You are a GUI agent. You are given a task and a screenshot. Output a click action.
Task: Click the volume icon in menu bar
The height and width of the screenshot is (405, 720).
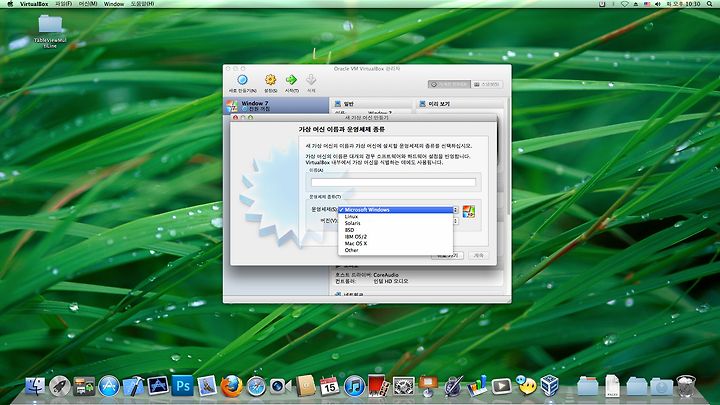(657, 4)
